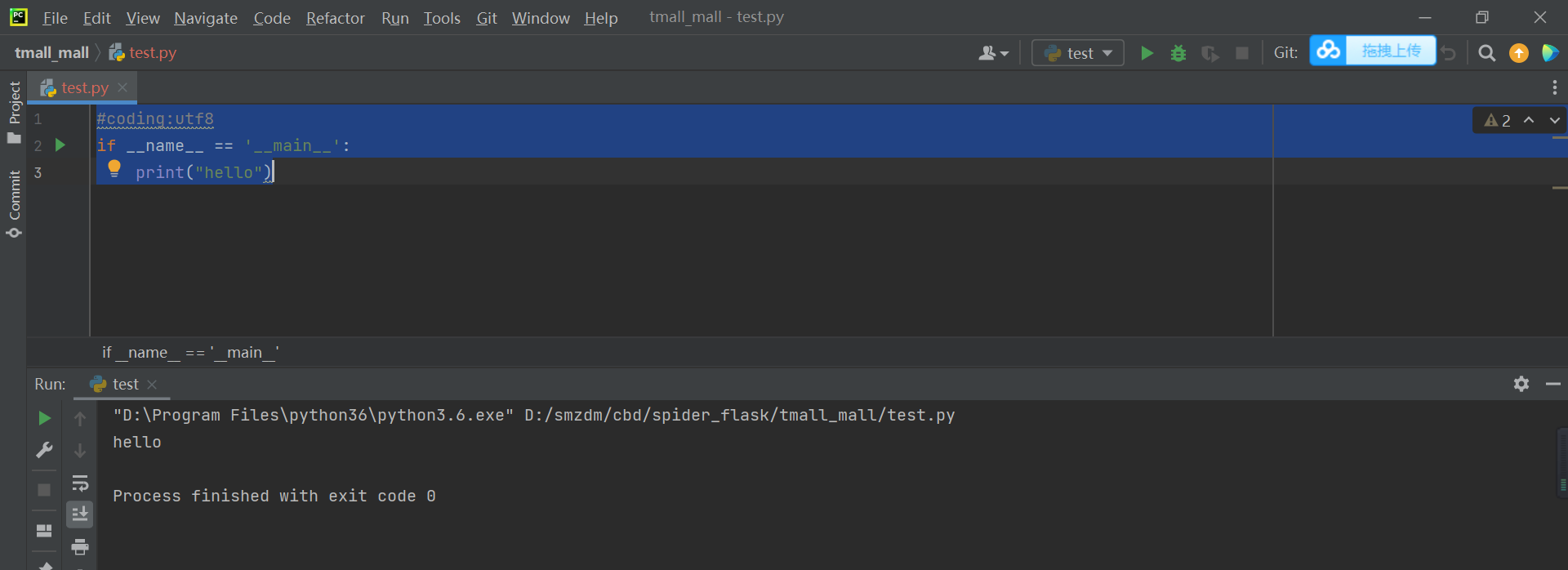
Task: Open the Edit menu
Action: pyautogui.click(x=96, y=18)
